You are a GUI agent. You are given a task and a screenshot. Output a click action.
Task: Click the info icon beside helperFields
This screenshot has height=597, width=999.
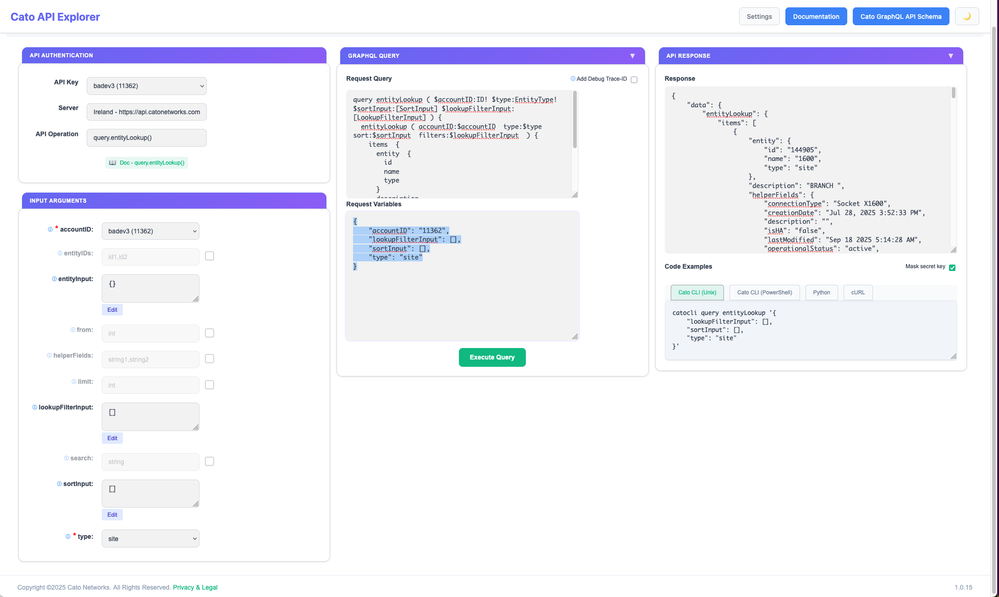[49, 355]
